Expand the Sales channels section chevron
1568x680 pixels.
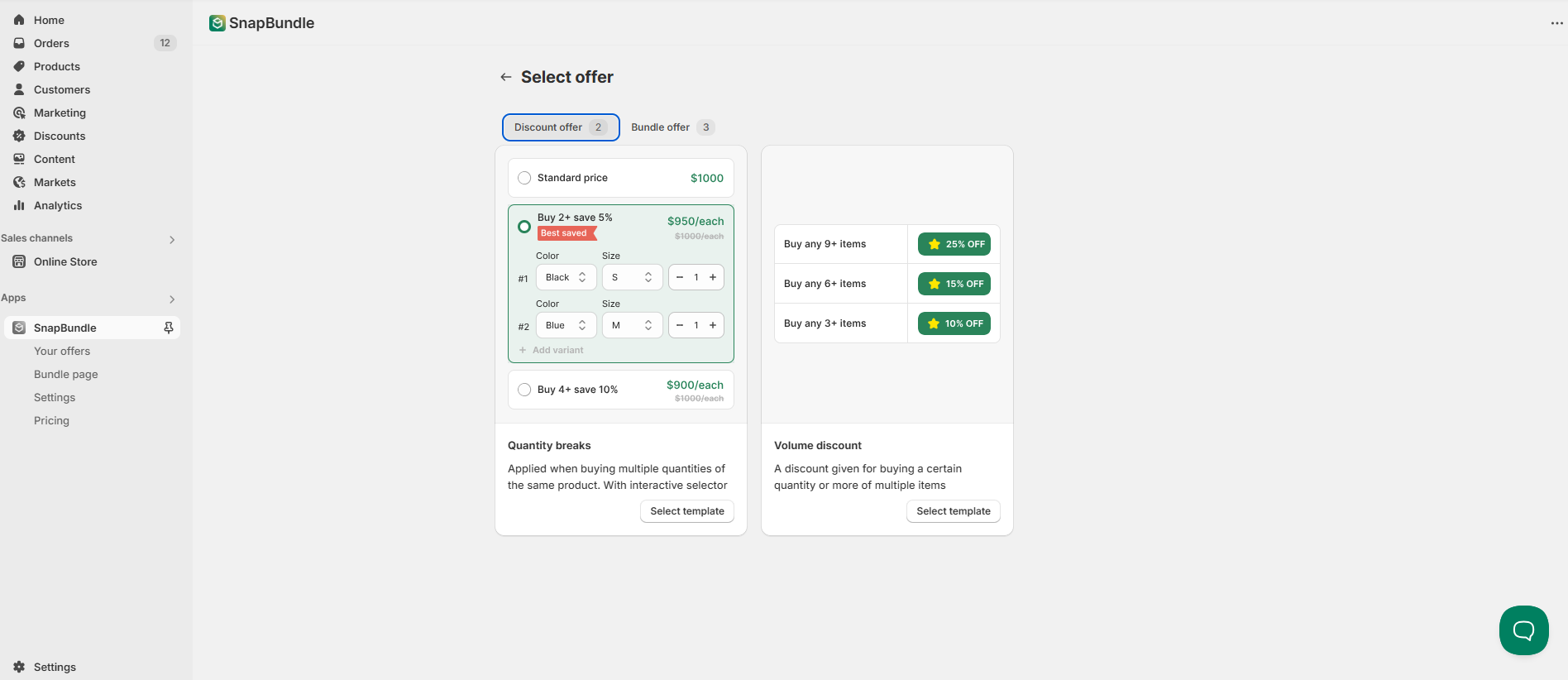click(172, 240)
